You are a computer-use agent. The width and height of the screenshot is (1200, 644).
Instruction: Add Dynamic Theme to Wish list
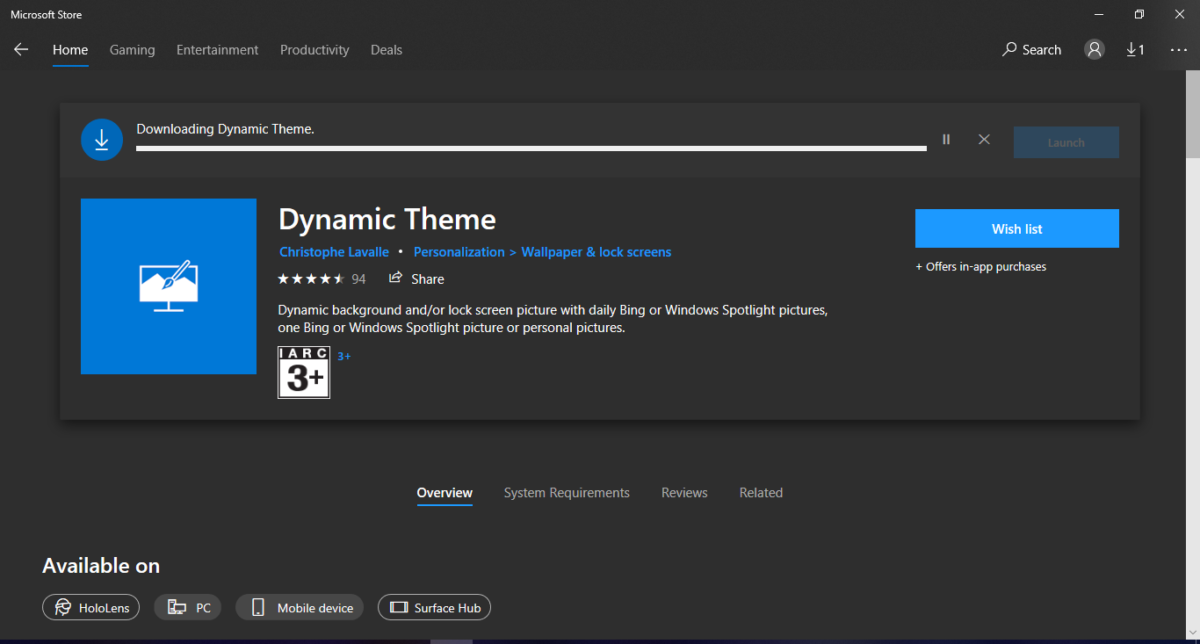pos(1016,229)
